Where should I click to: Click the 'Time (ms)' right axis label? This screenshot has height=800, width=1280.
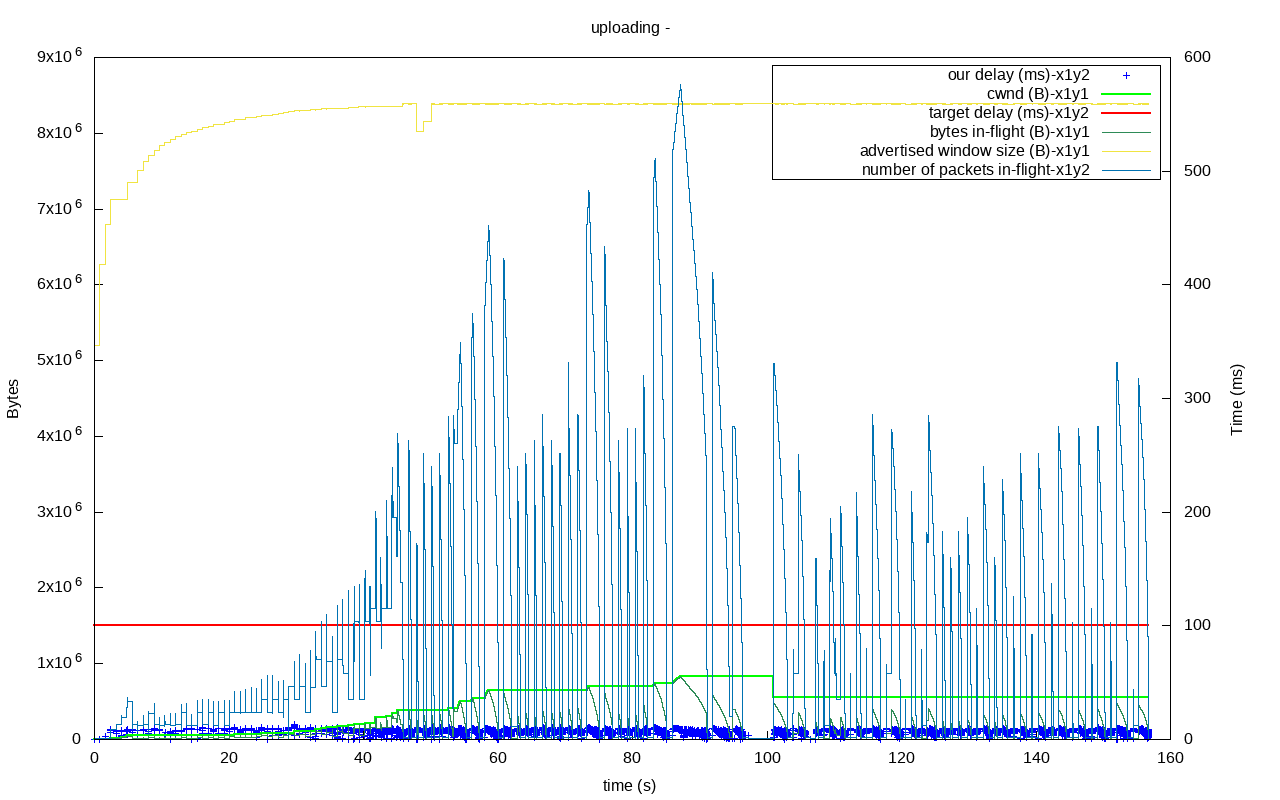point(1237,399)
